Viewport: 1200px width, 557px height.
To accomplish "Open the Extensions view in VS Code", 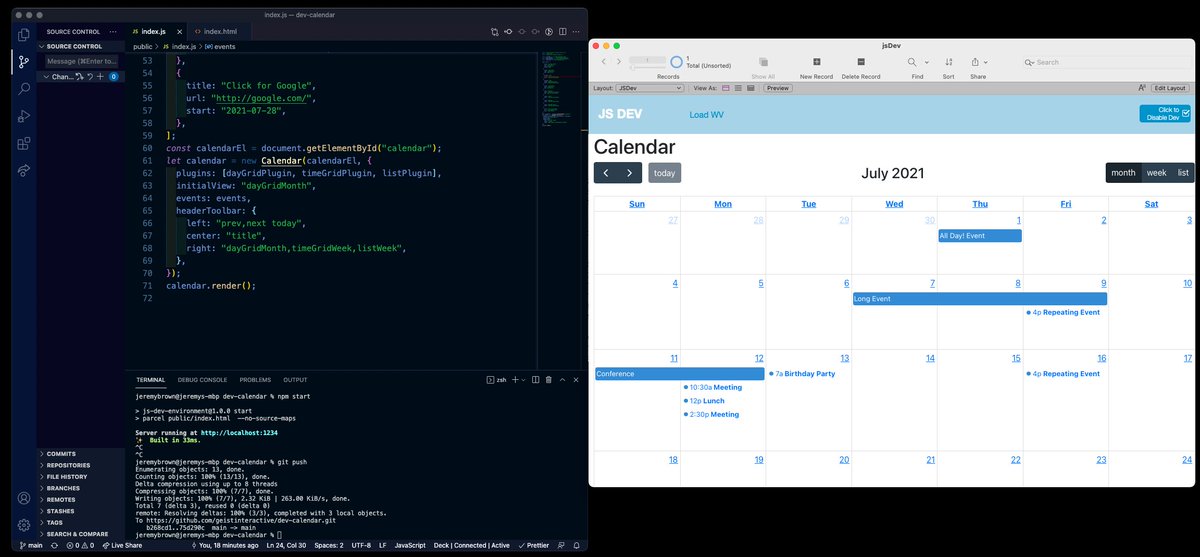I will [x=23, y=143].
